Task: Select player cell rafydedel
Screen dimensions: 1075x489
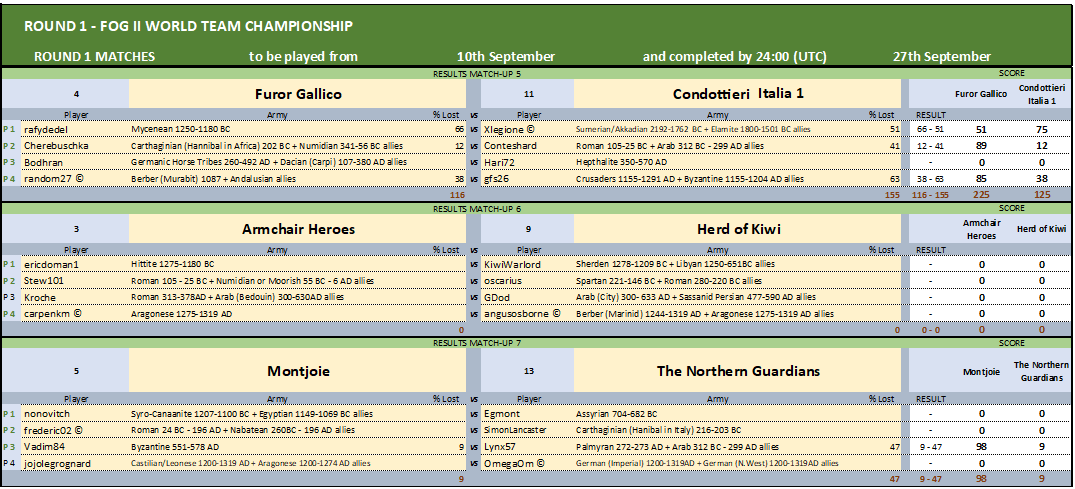Action: (x=75, y=129)
